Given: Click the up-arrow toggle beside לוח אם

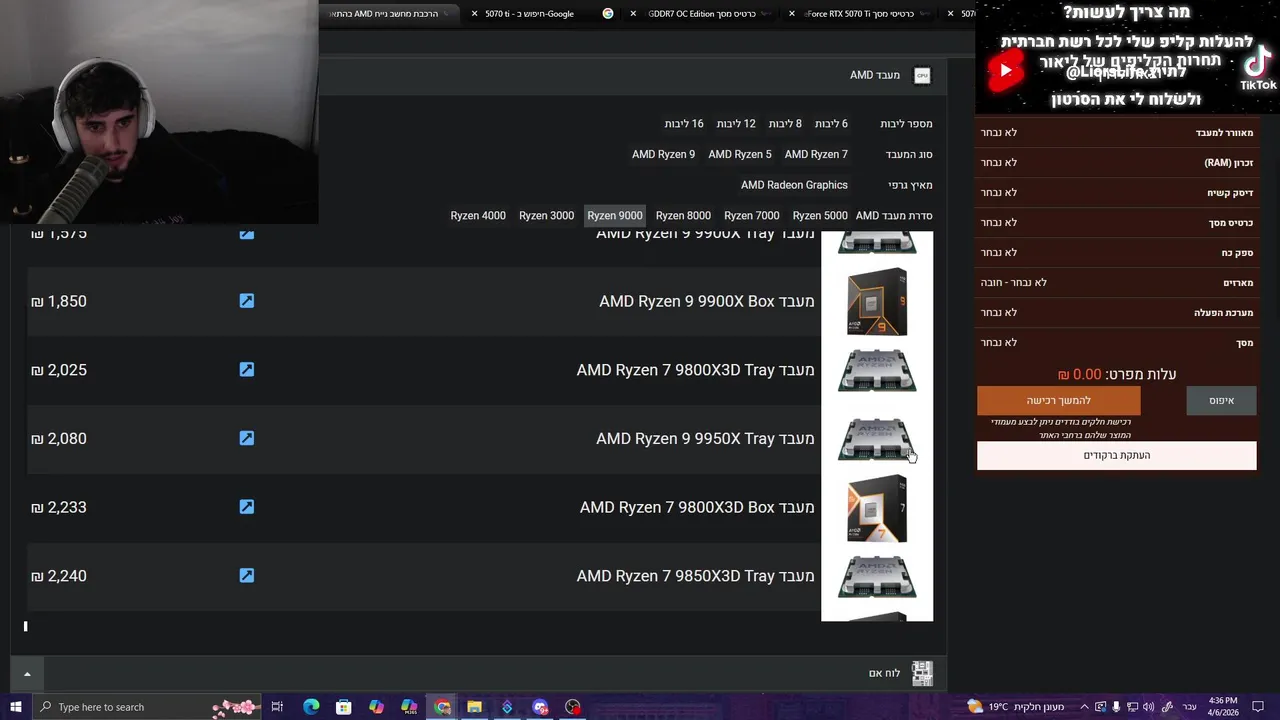Looking at the screenshot, I should (27, 674).
